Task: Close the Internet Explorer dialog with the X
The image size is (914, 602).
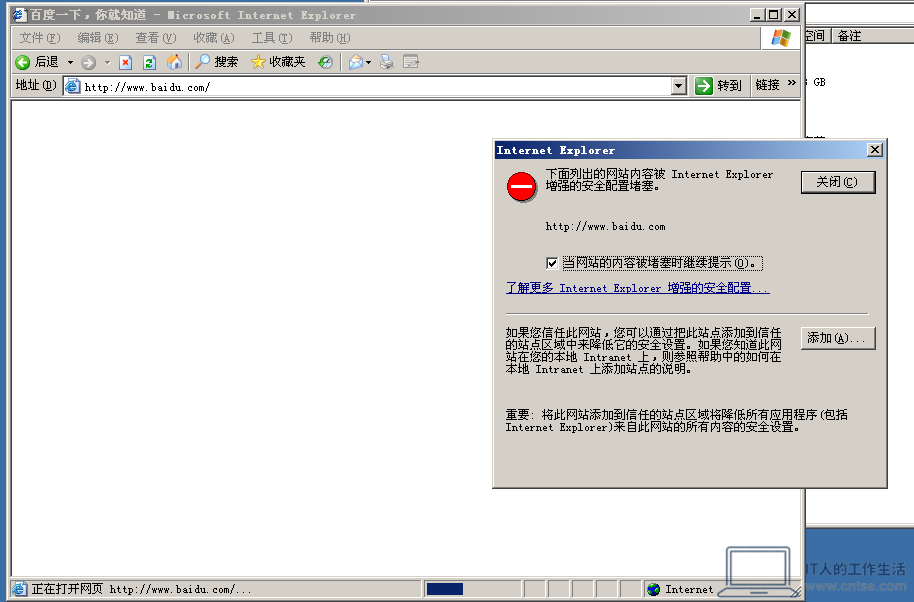Action: tap(875, 150)
